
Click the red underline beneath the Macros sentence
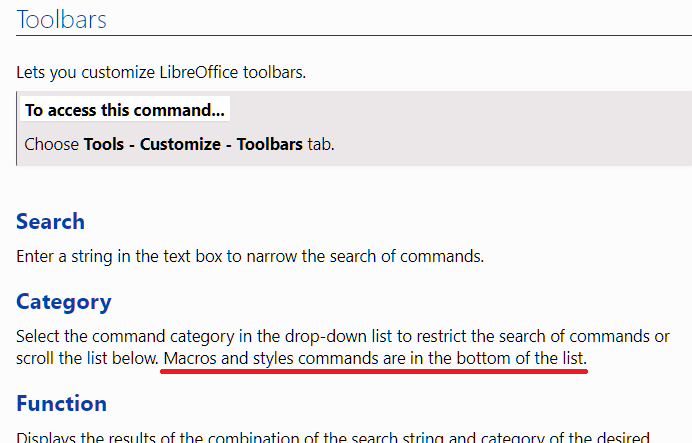pyautogui.click(x=374, y=372)
